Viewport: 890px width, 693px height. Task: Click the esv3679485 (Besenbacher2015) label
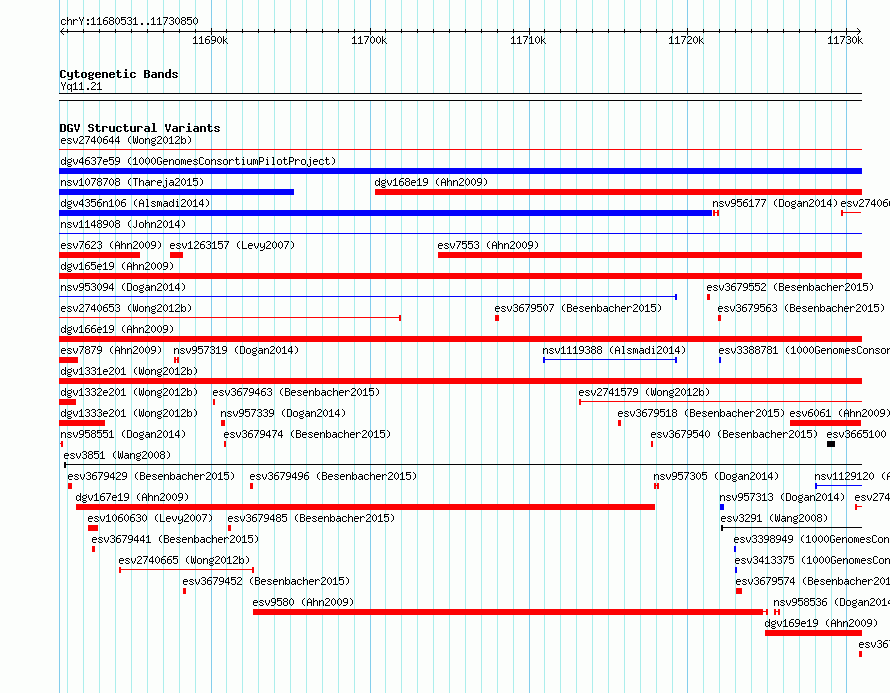pyautogui.click(x=311, y=518)
